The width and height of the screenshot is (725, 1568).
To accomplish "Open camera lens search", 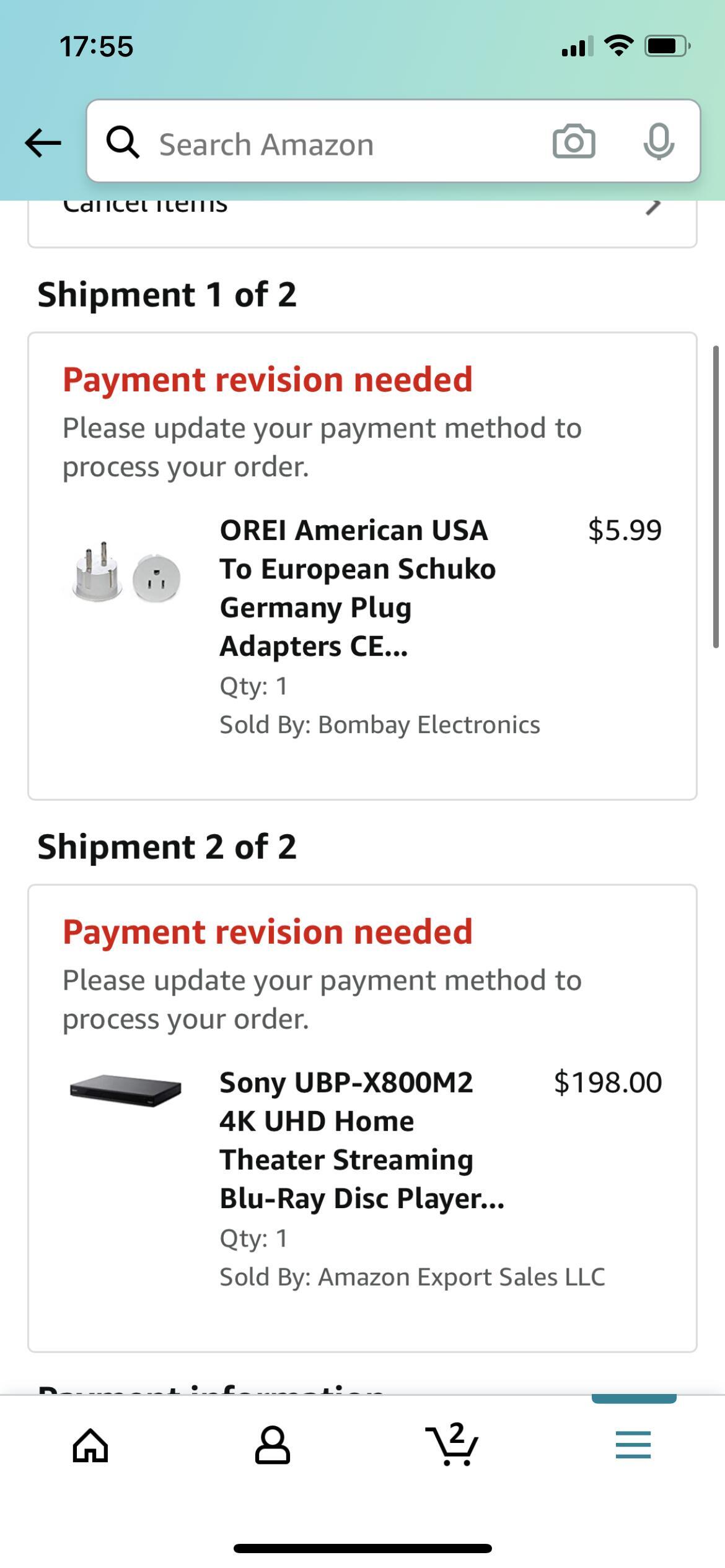I will pos(574,142).
